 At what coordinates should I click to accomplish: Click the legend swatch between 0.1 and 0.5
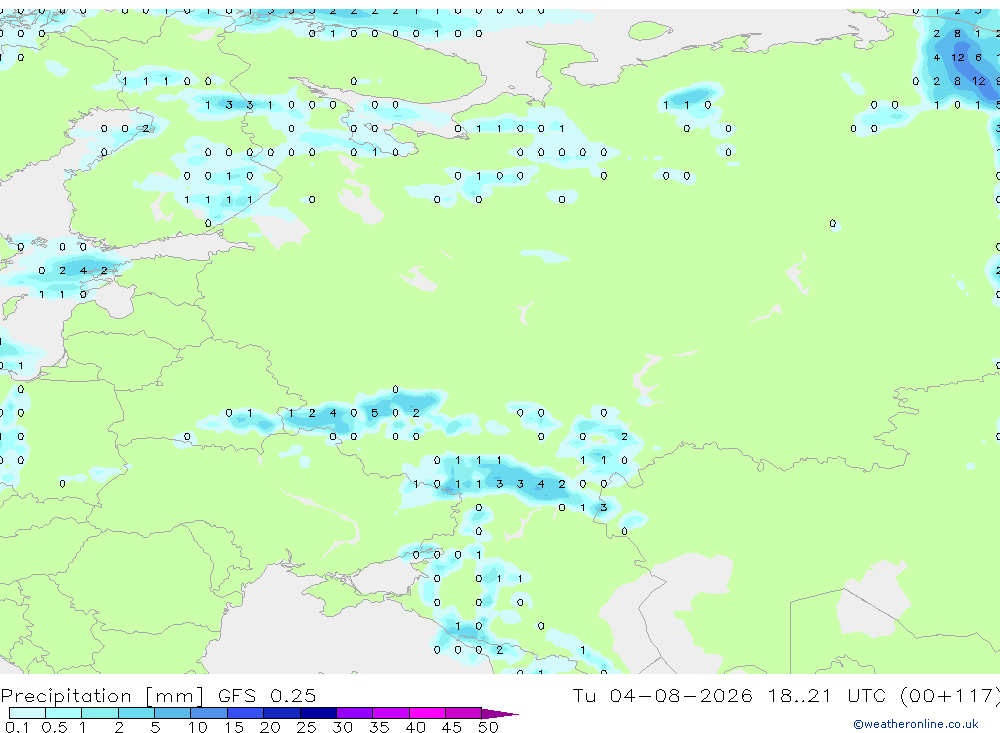27,713
